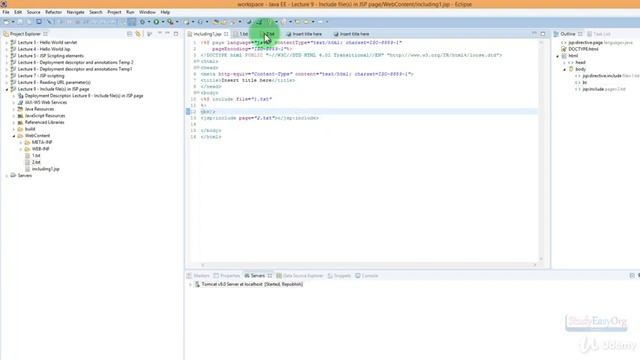
Task: Toggle Link with Editor in Project Explorer
Action: click(138, 34)
